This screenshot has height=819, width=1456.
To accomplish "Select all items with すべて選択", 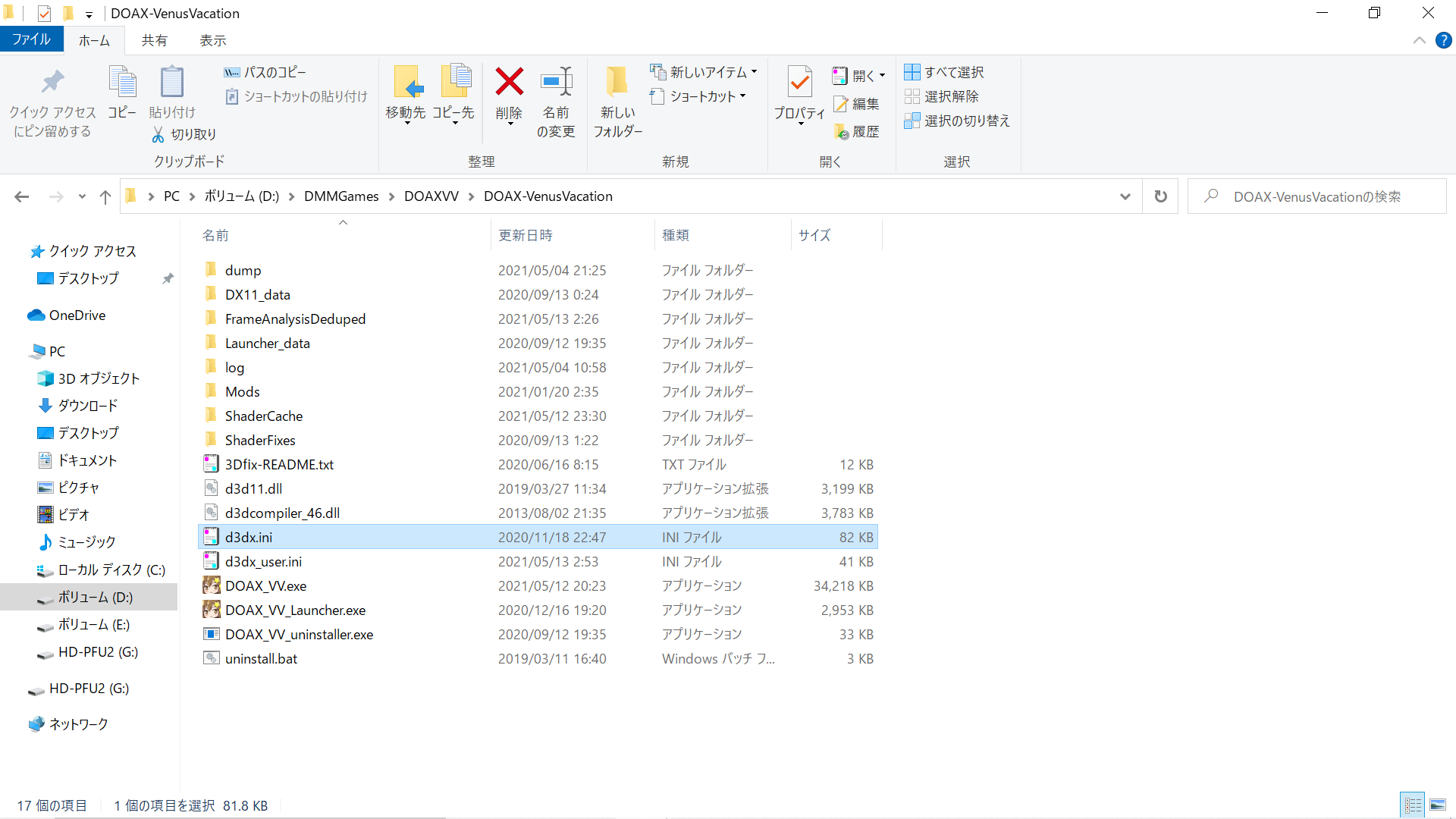I will pyautogui.click(x=944, y=72).
